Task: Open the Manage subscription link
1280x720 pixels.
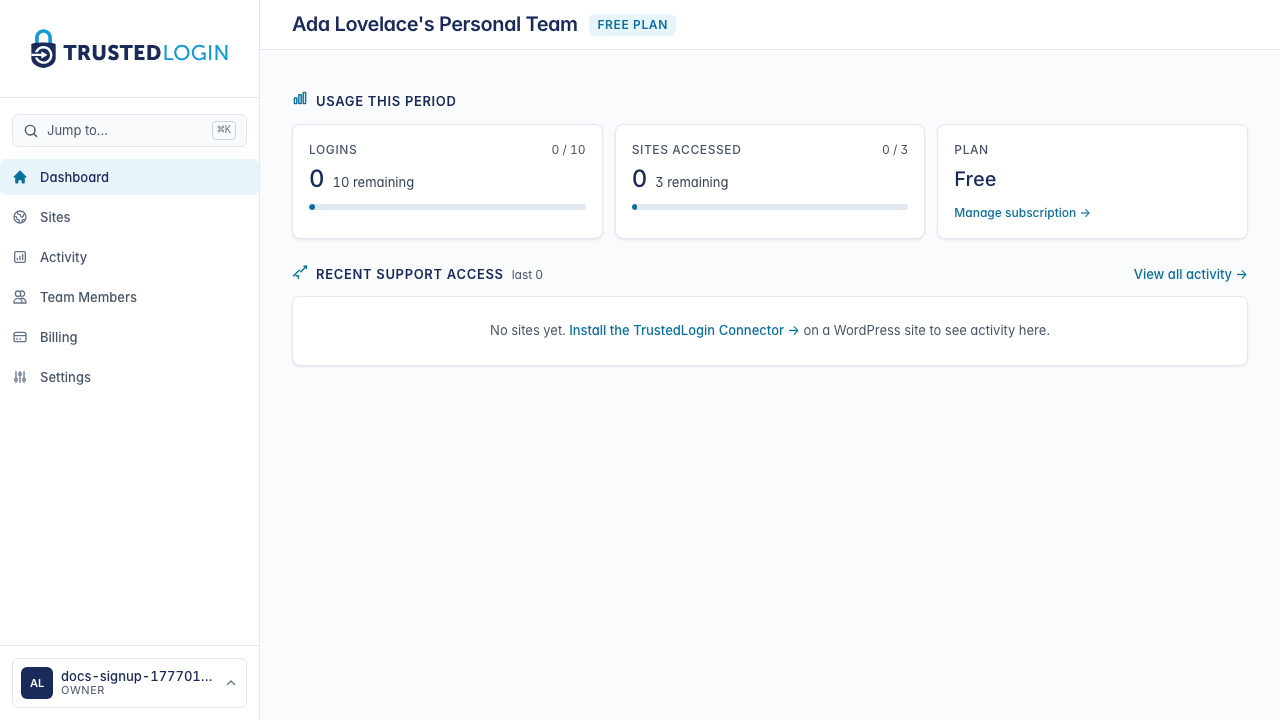Action: coord(1021,213)
